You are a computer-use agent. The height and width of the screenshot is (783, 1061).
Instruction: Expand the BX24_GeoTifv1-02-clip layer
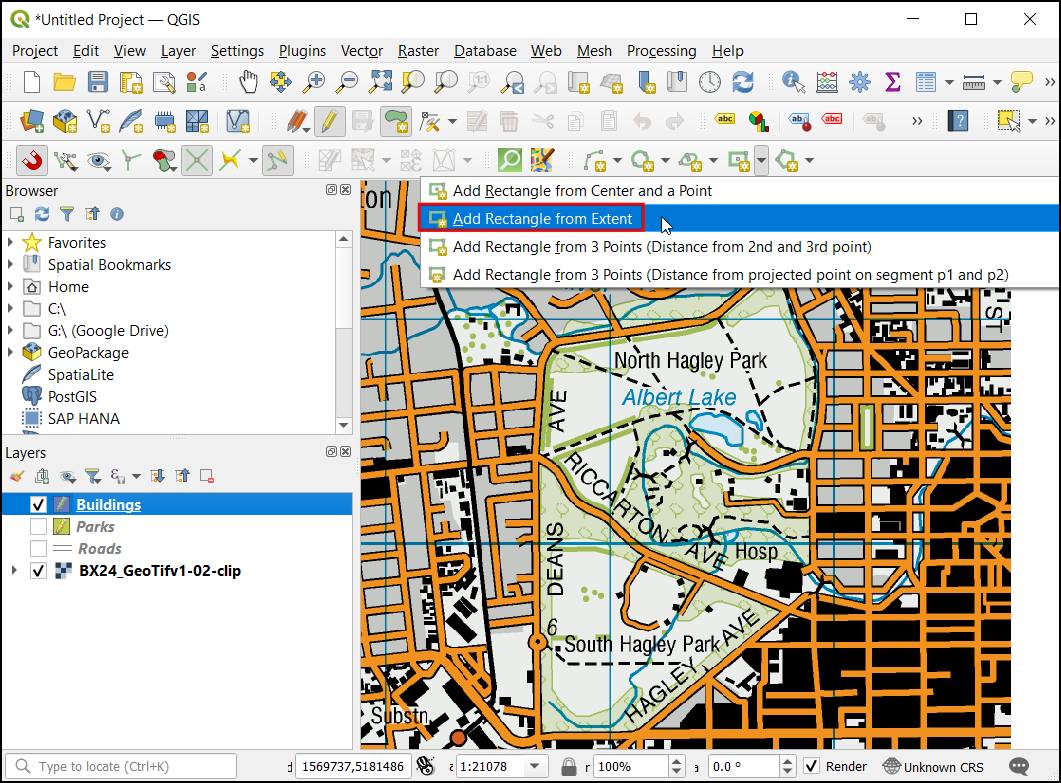[13, 571]
